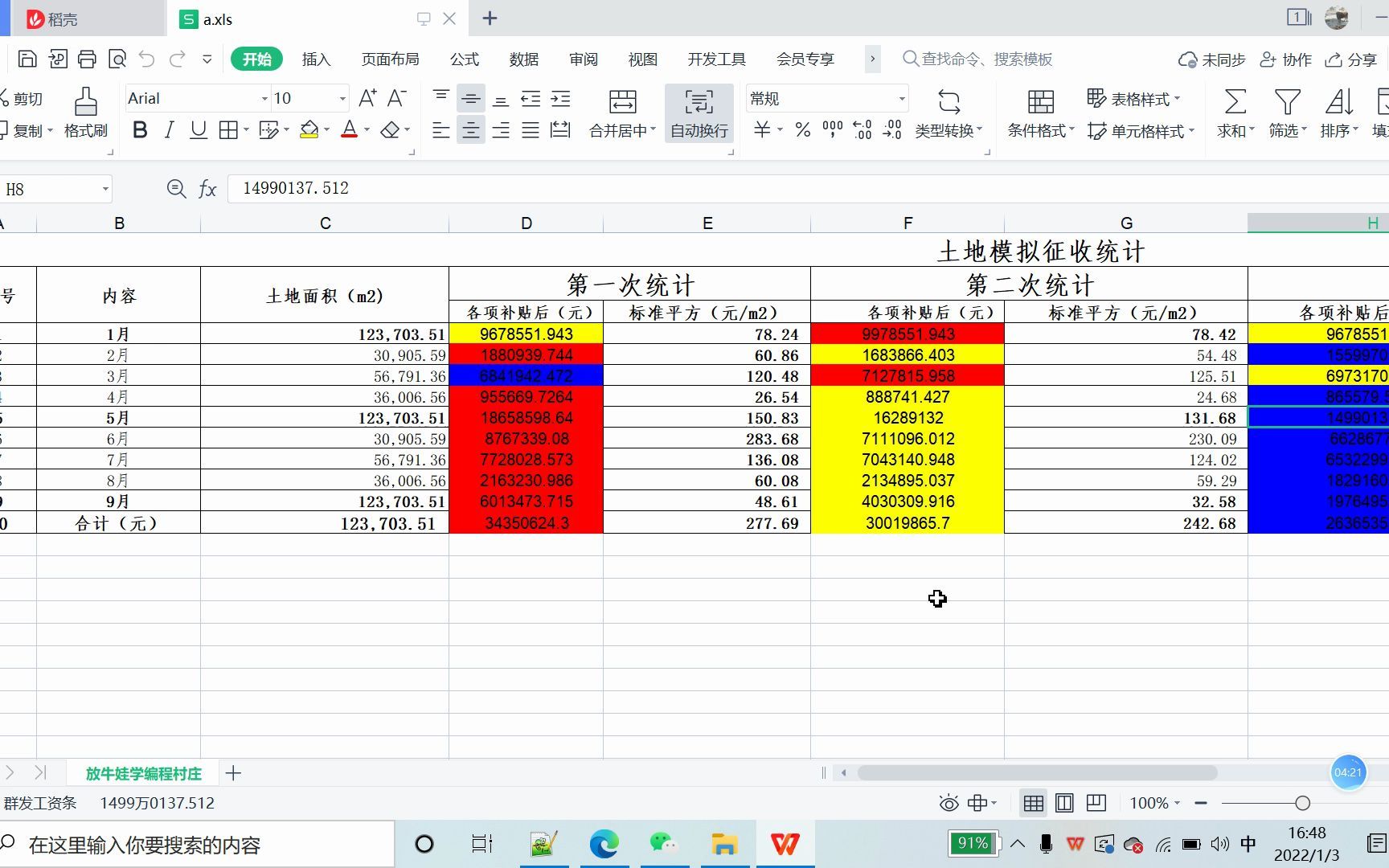
Task: Toggle center alignment for the cell
Action: point(471,129)
